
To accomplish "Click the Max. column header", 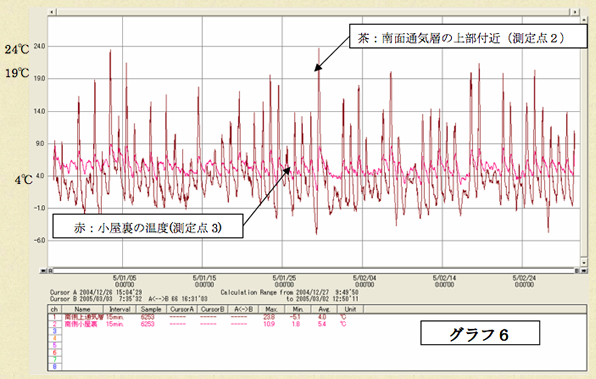I will [271, 309].
